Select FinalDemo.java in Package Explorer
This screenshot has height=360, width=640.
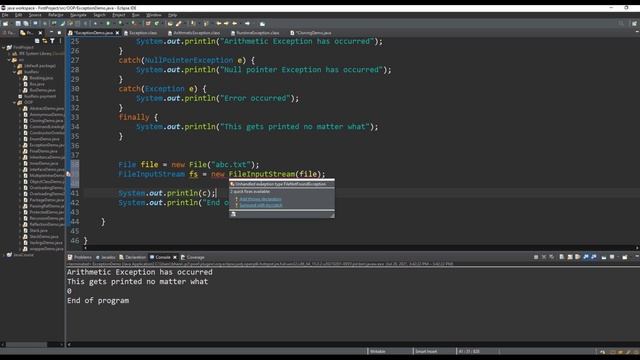pyautogui.click(x=44, y=151)
